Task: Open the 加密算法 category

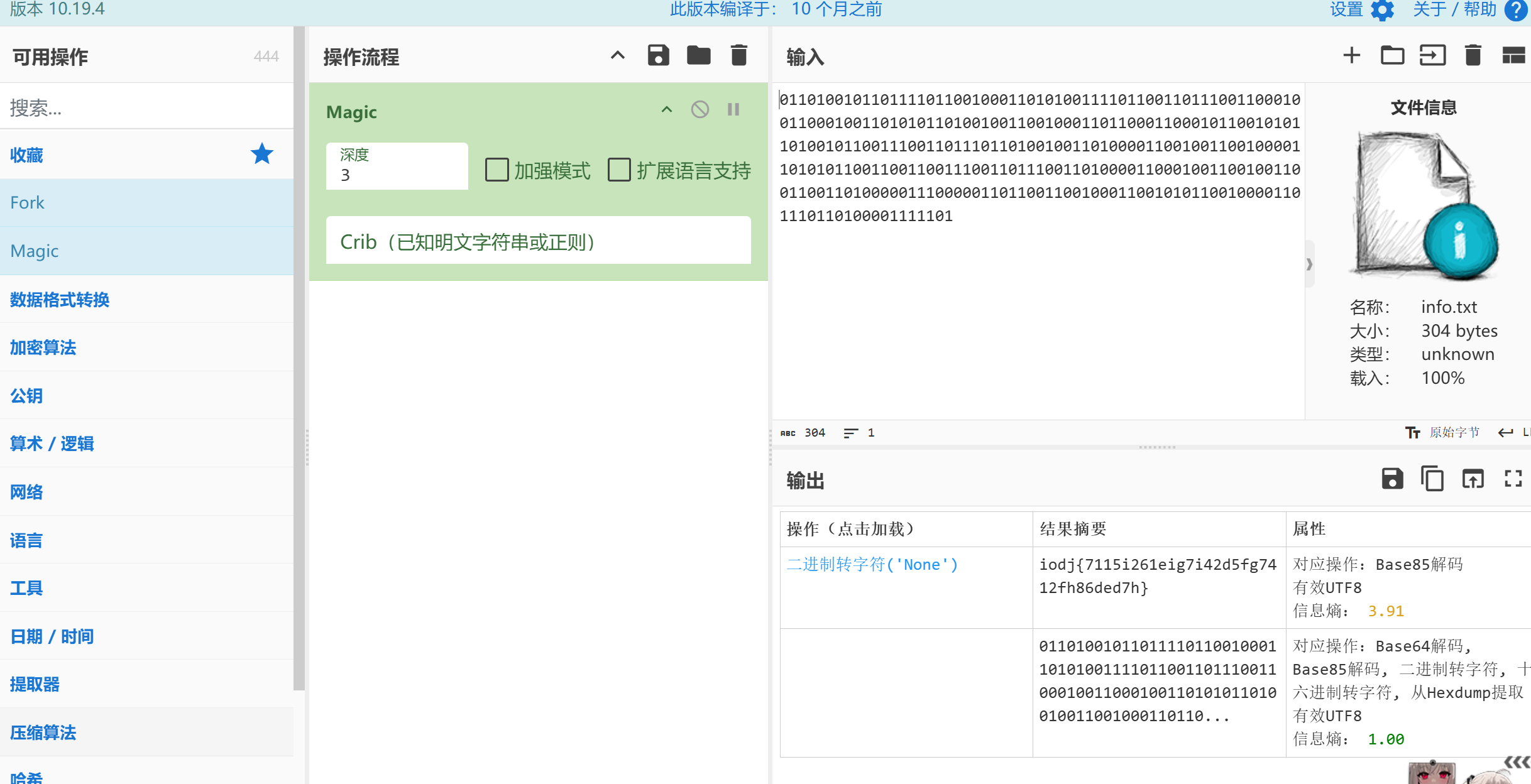Action: click(43, 347)
